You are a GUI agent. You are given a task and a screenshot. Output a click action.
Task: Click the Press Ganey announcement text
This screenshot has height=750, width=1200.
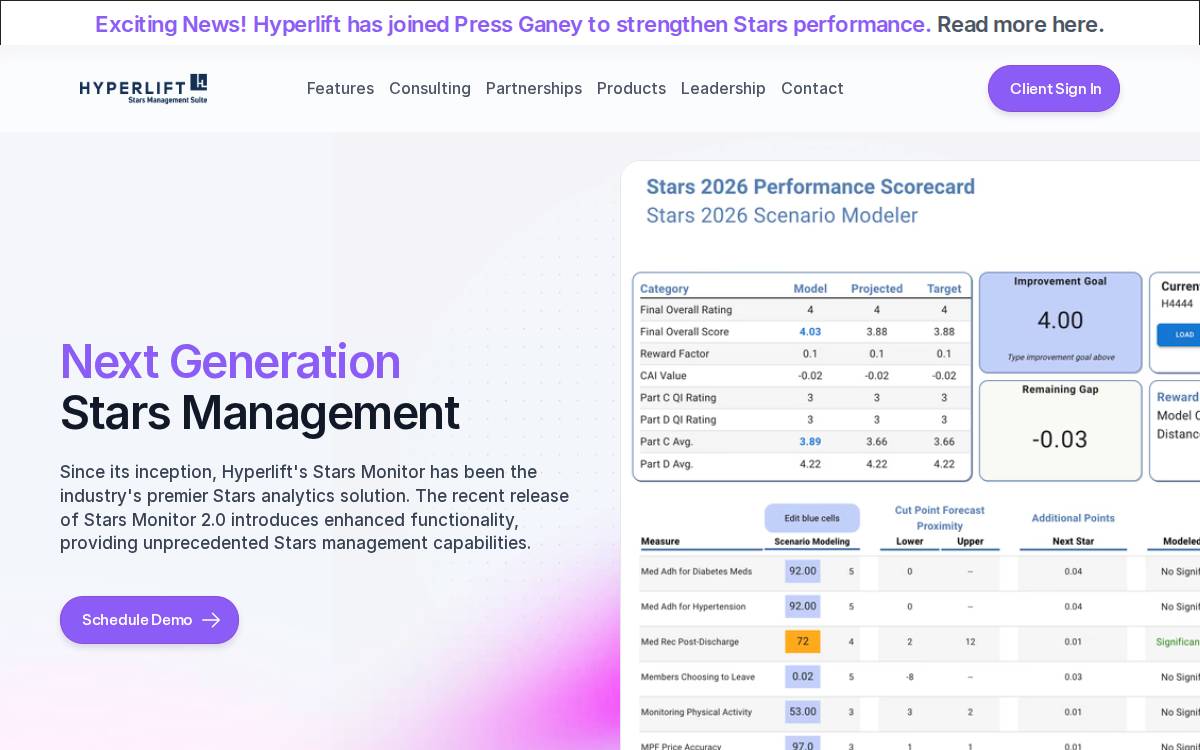[x=513, y=24]
